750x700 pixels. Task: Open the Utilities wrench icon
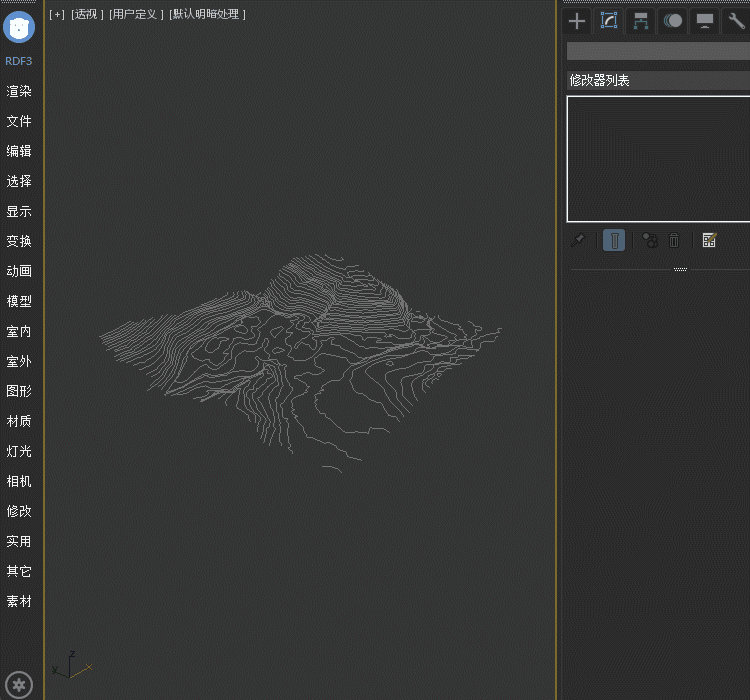click(737, 21)
